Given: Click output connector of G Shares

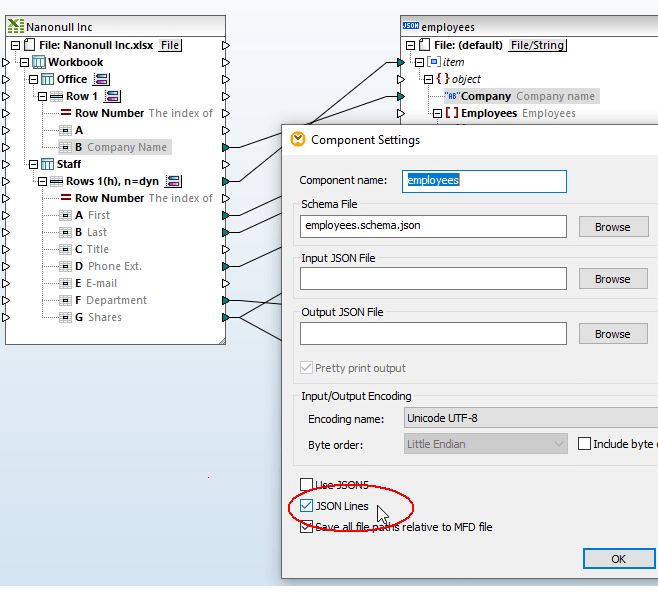Looking at the screenshot, I should coord(225,317).
